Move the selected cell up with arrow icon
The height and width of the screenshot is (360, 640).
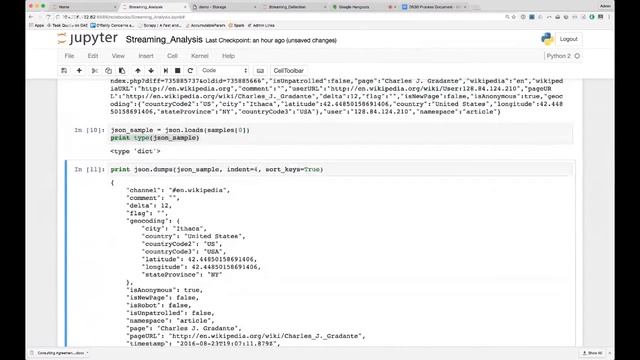(x=138, y=71)
